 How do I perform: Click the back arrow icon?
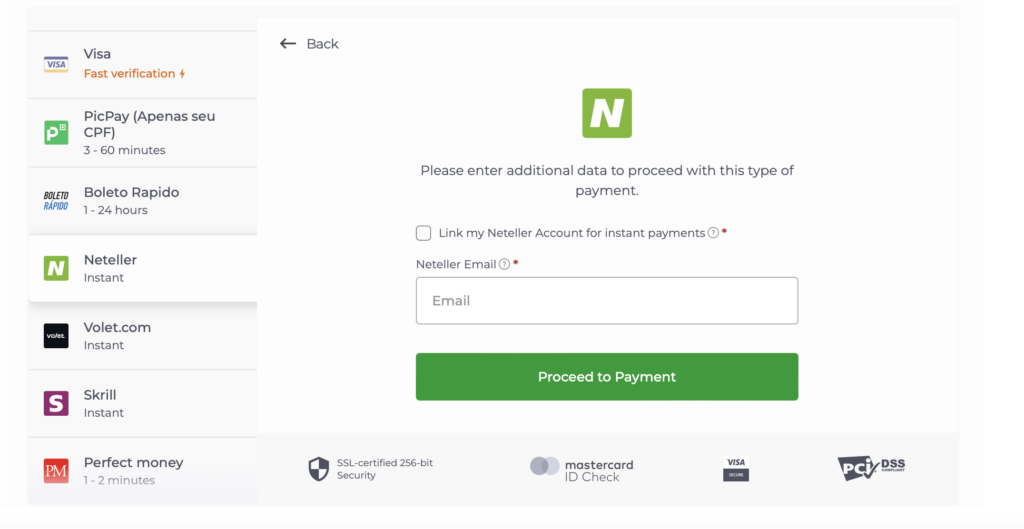coord(288,44)
